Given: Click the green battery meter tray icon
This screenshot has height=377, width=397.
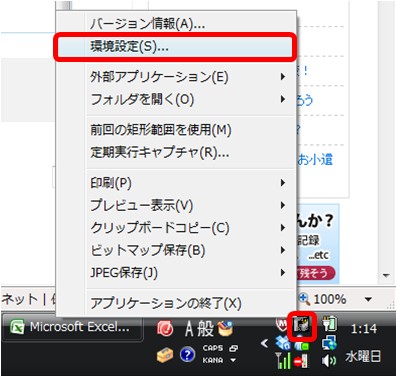Looking at the screenshot, I should (x=301, y=346).
